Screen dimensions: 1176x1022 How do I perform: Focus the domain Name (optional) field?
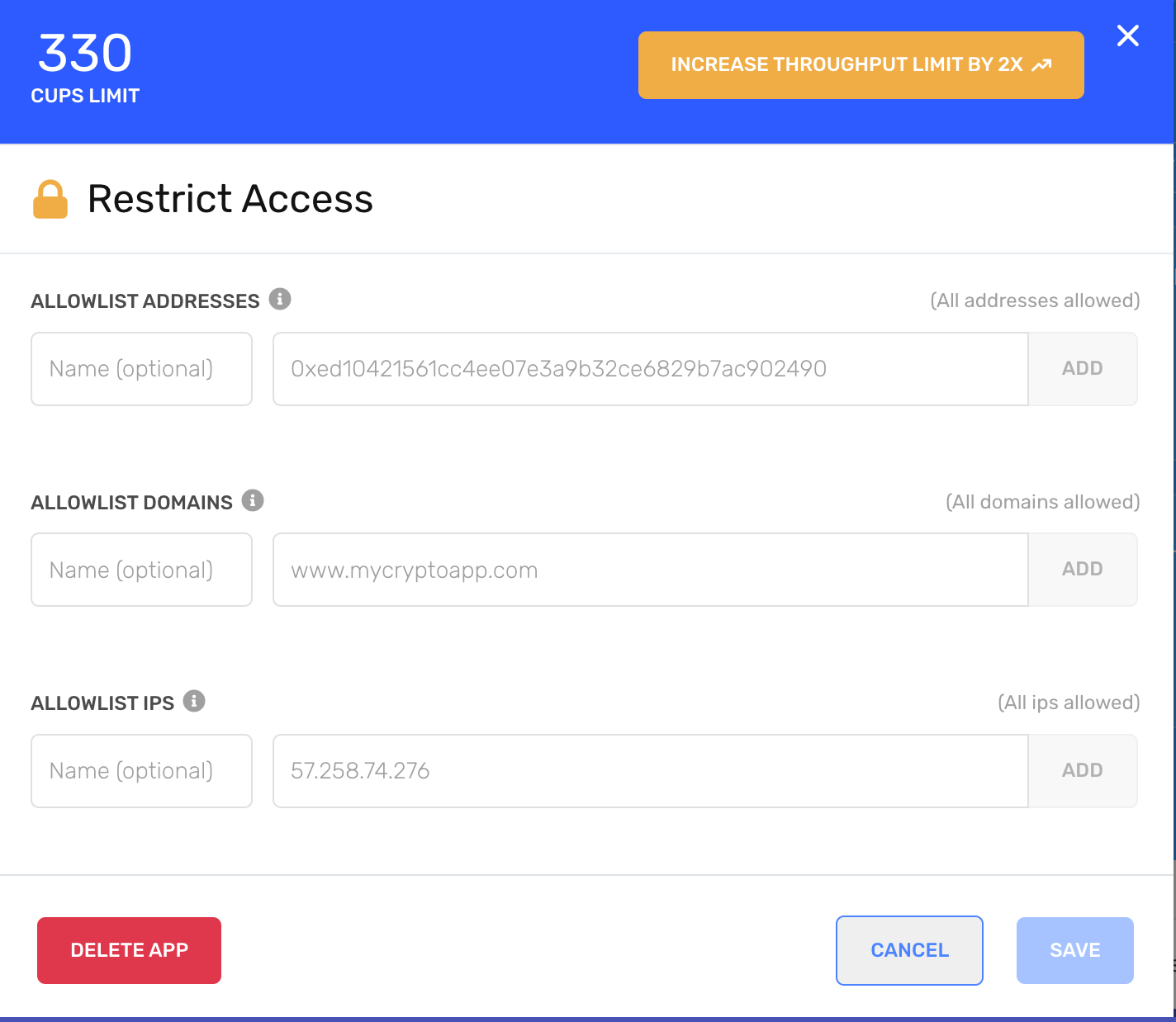tap(141, 570)
